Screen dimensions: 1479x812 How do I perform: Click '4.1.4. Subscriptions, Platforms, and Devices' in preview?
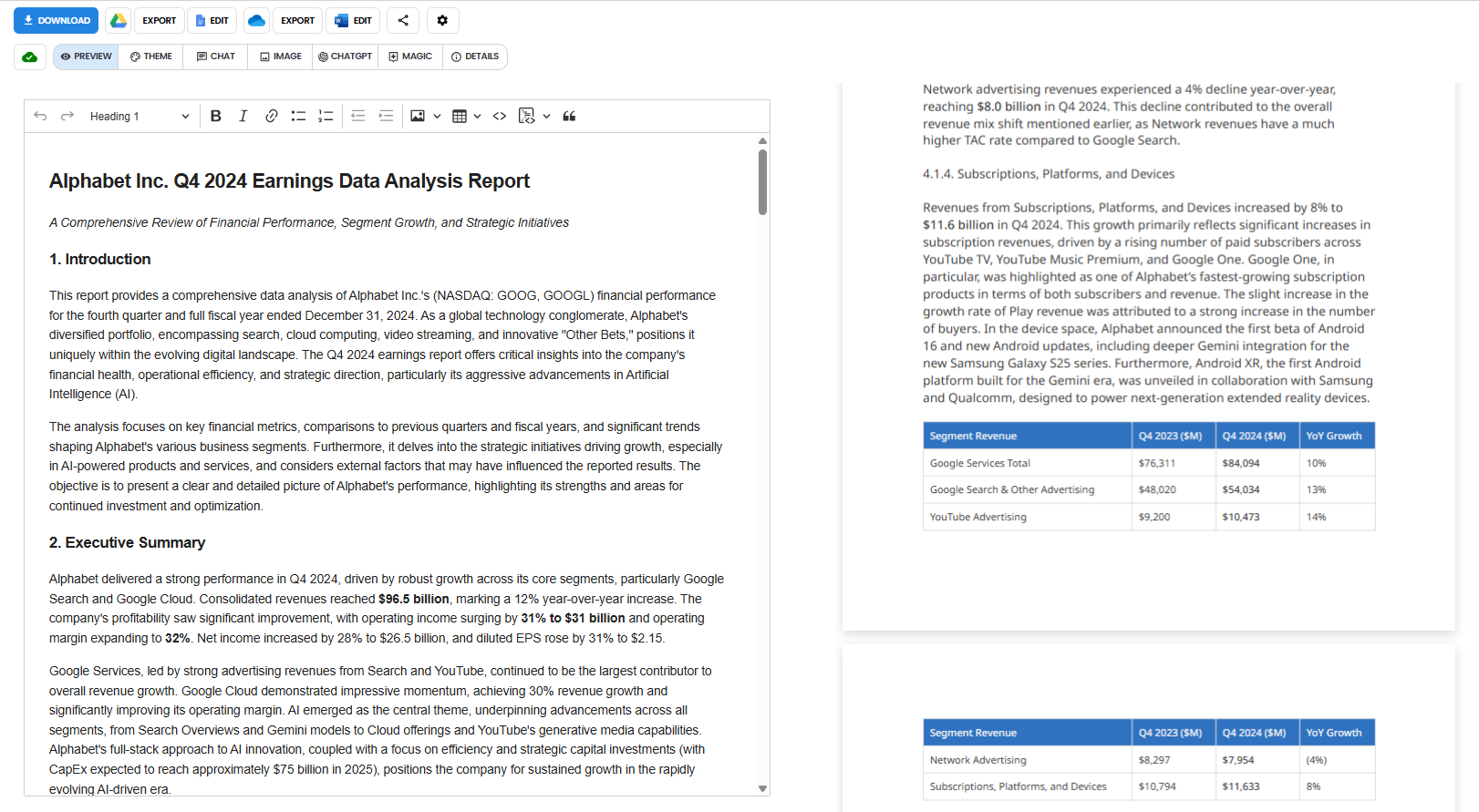tap(1049, 174)
